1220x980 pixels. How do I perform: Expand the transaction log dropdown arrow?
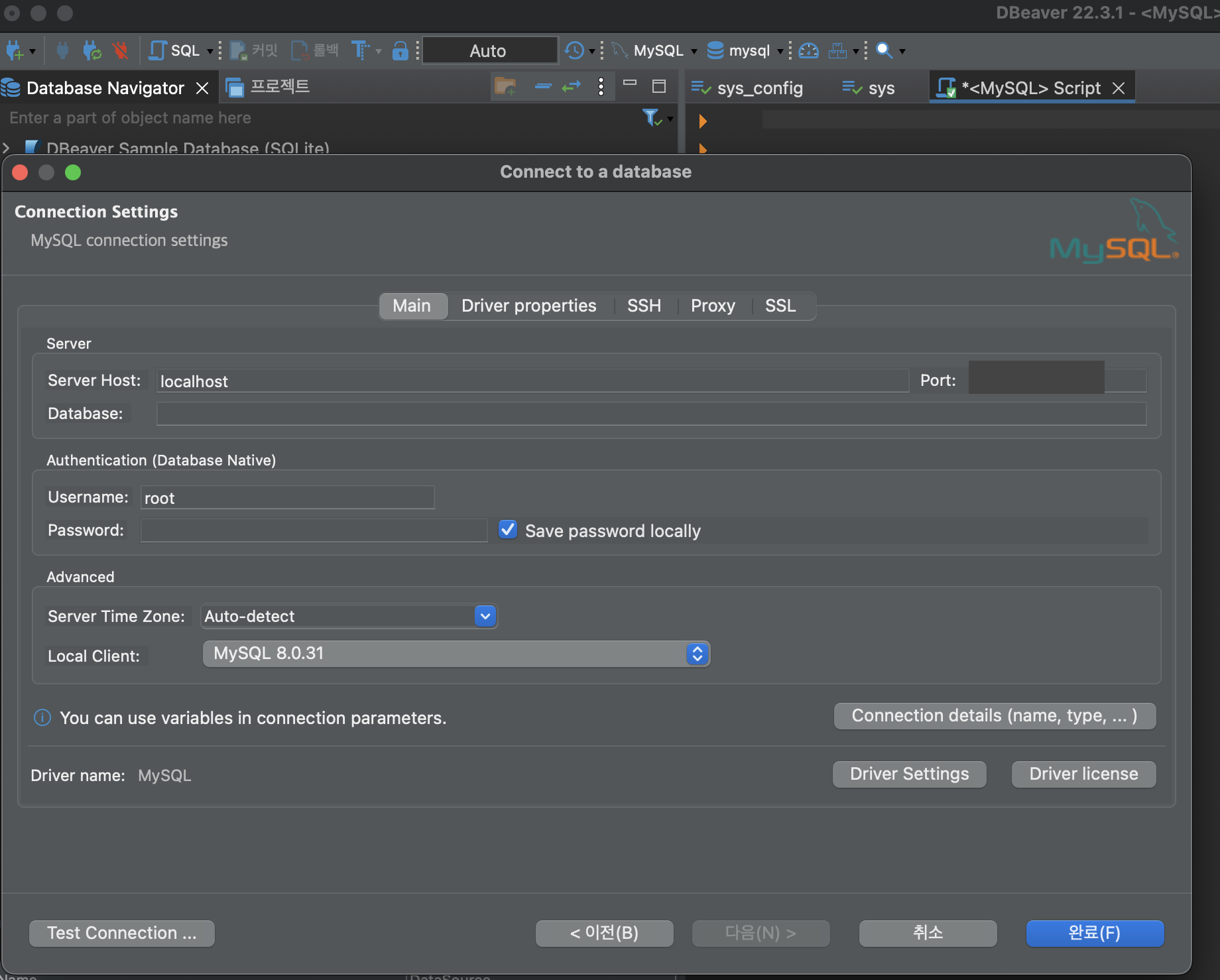(x=592, y=51)
